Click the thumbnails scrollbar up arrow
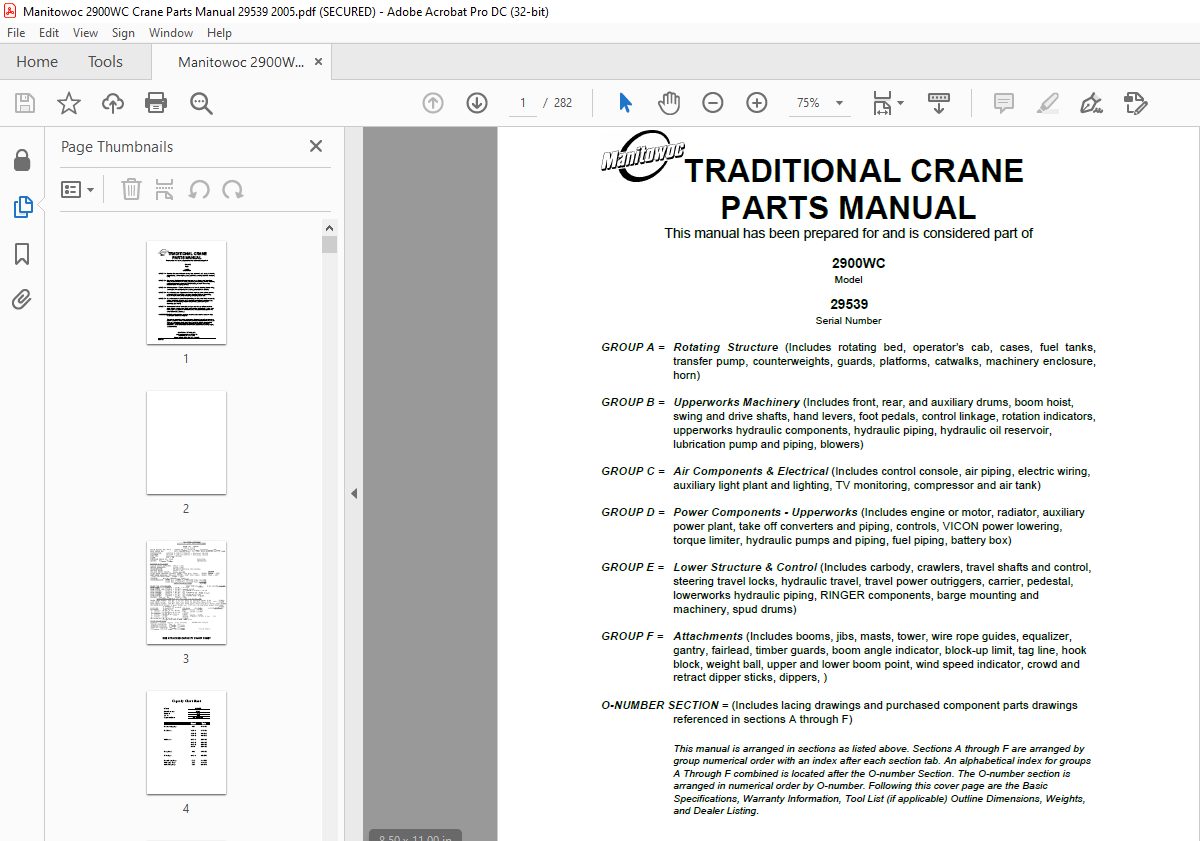The image size is (1200, 841). 330,227
